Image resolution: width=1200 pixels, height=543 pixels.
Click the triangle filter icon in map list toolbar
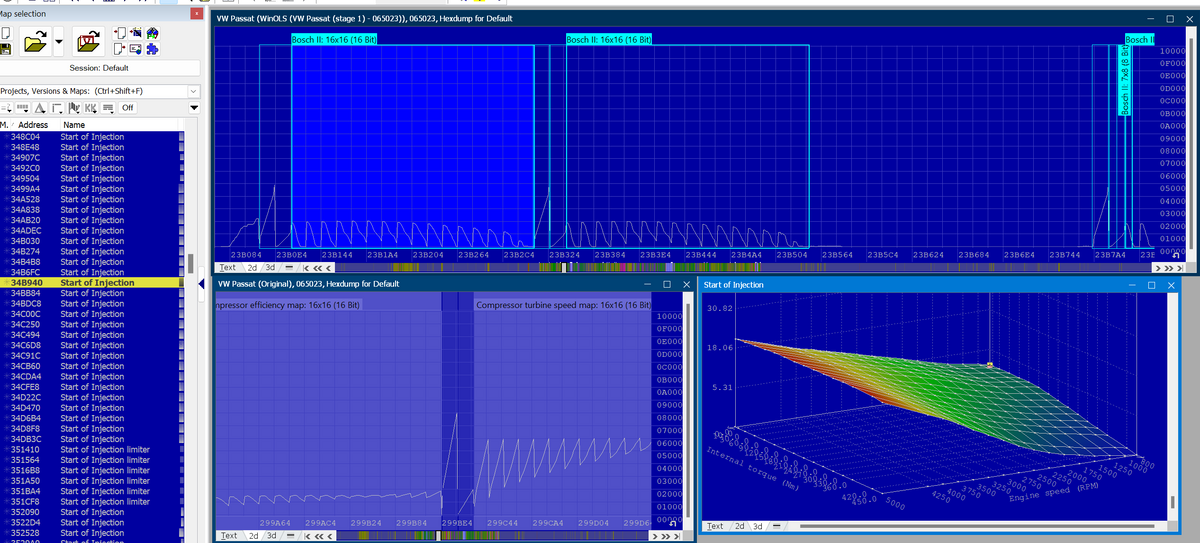(x=39, y=107)
